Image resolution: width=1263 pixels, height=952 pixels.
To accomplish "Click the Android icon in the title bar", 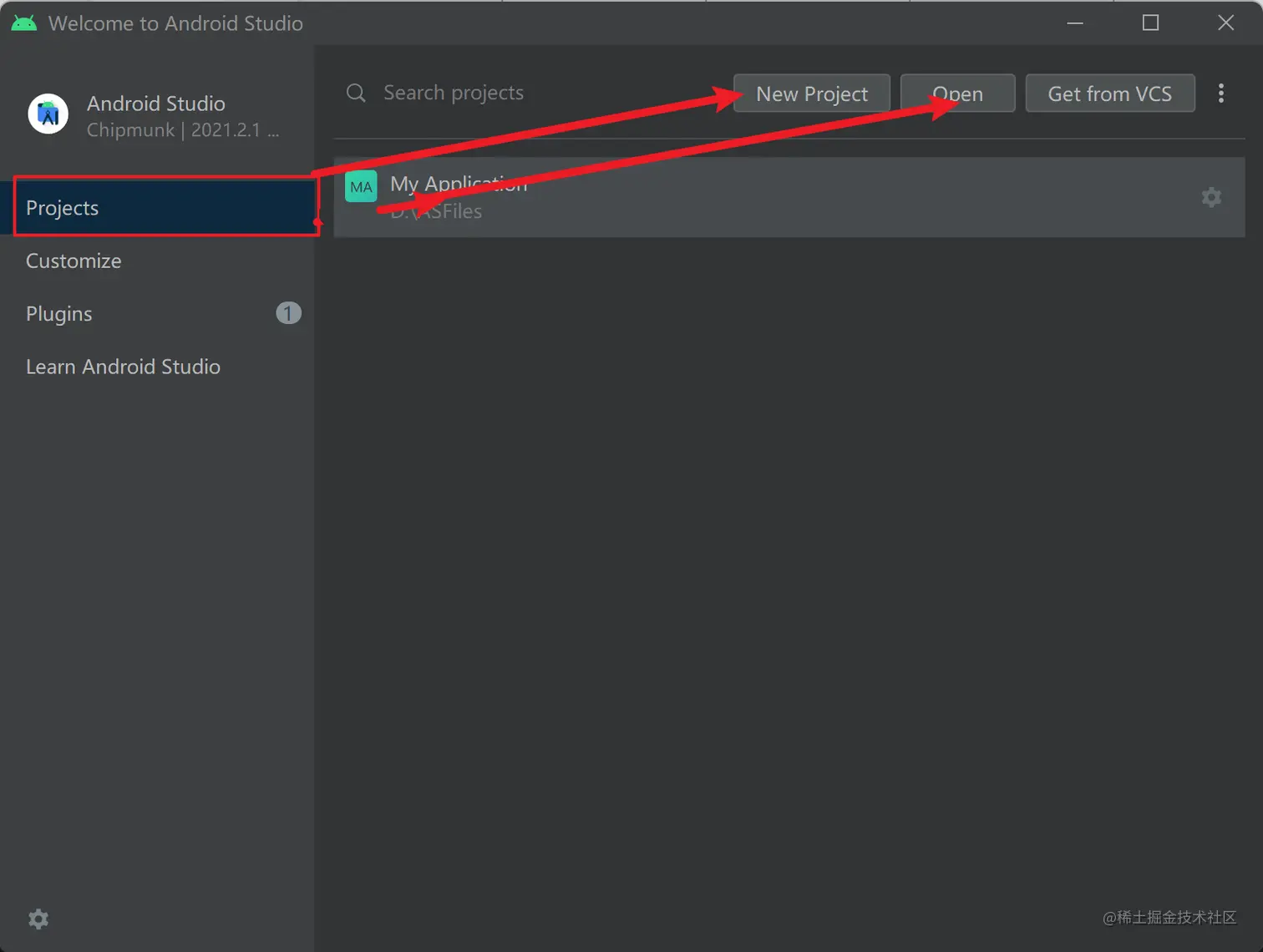I will (24, 23).
